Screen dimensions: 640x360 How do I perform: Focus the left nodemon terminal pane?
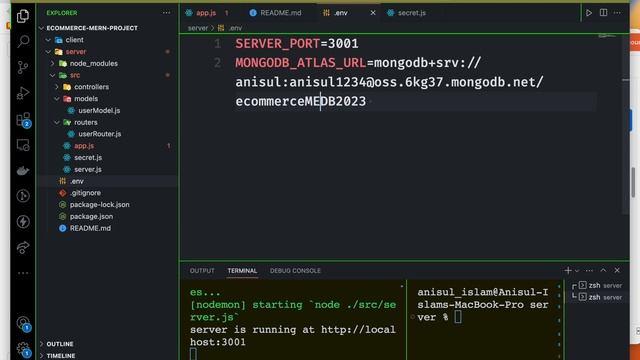293,320
